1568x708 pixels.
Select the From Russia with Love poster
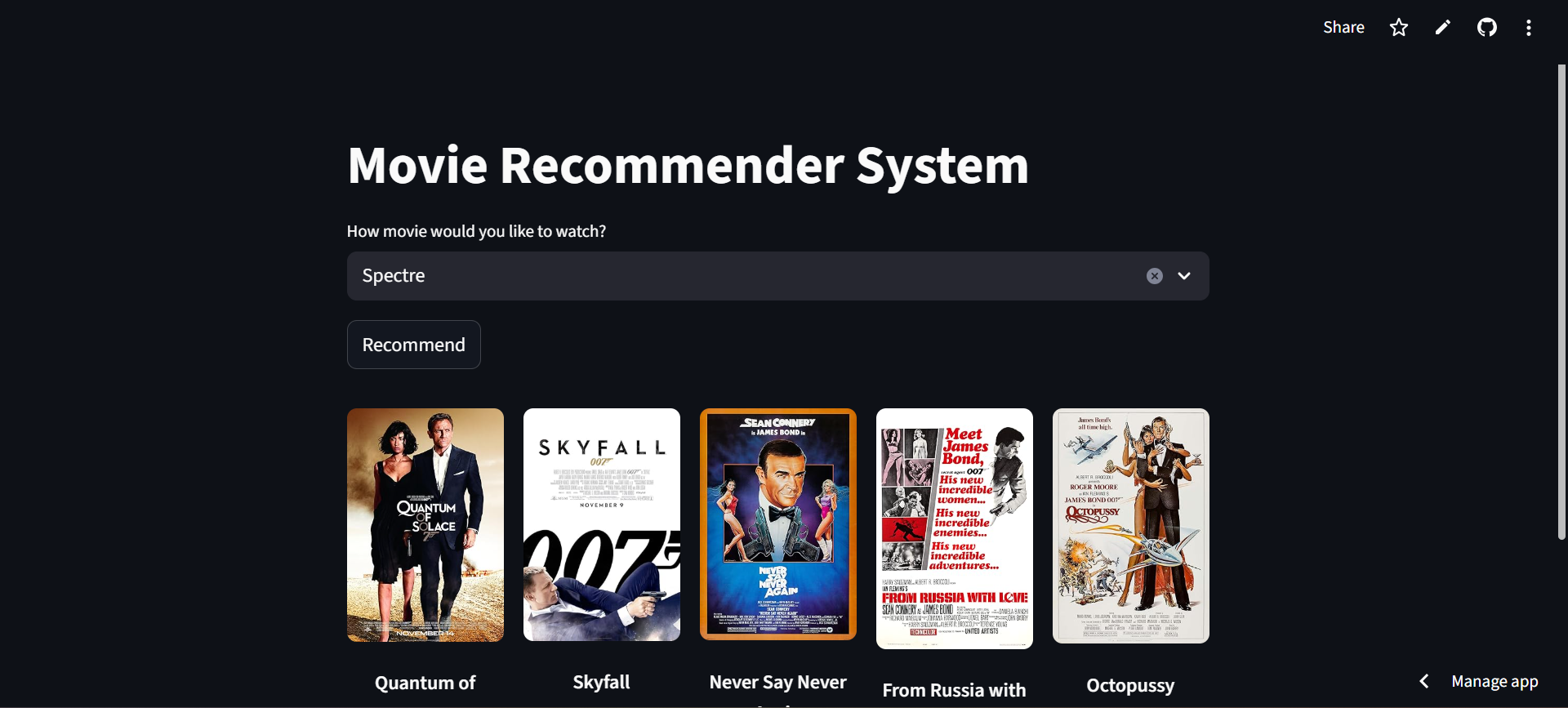(955, 529)
